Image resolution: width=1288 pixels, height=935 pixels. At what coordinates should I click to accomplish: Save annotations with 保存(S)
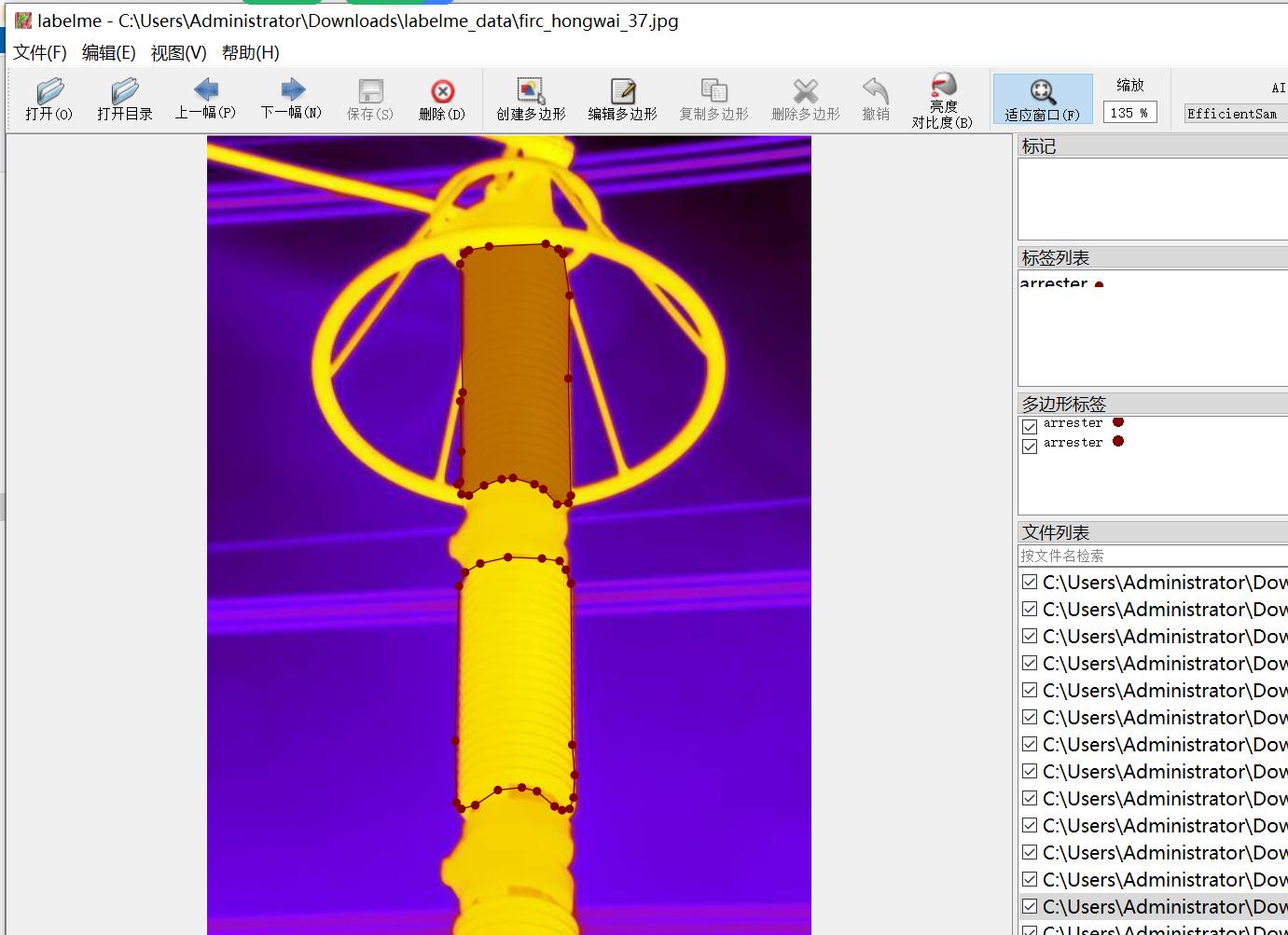tap(370, 99)
